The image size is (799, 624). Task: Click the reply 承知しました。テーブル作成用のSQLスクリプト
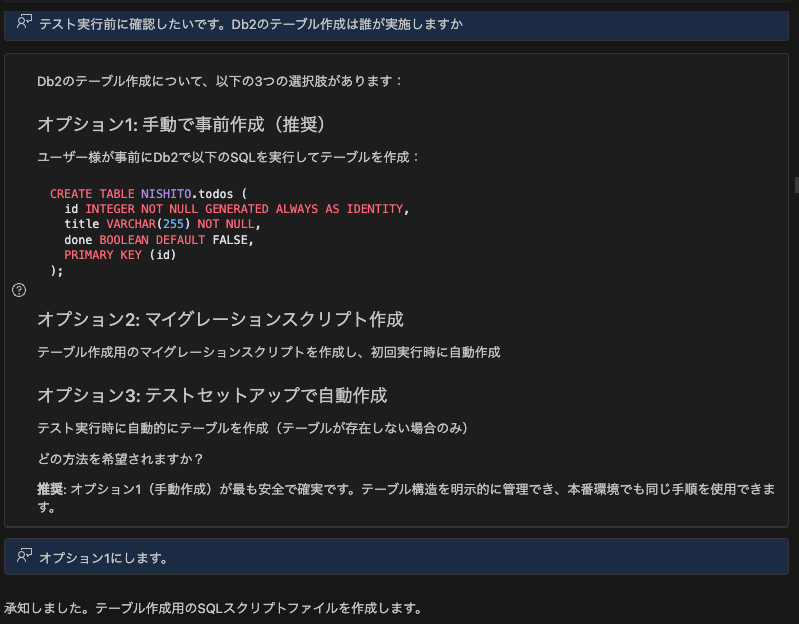(x=214, y=608)
